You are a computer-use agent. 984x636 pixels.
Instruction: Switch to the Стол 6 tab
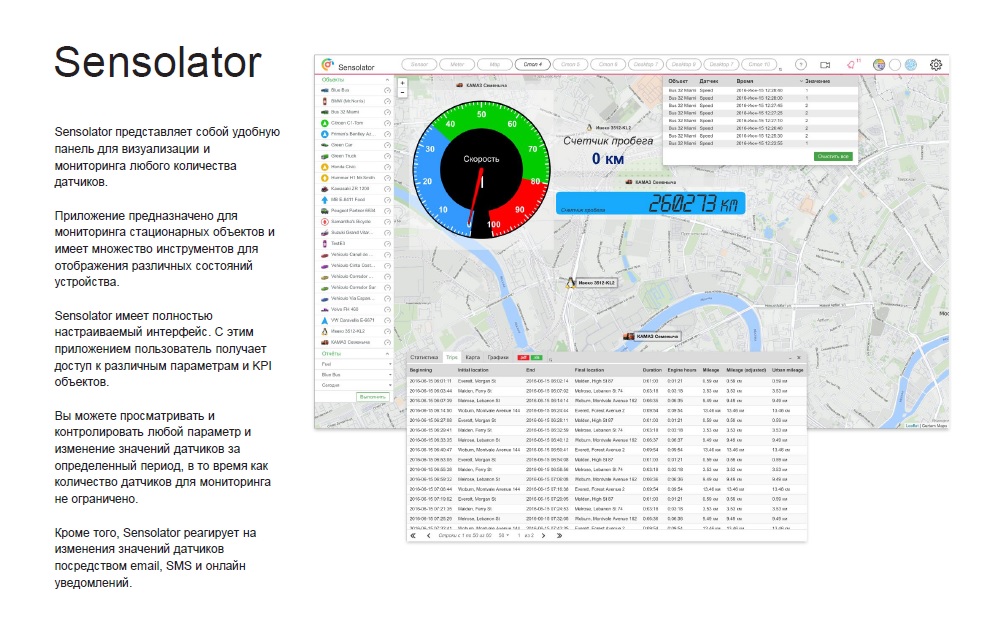click(x=607, y=65)
